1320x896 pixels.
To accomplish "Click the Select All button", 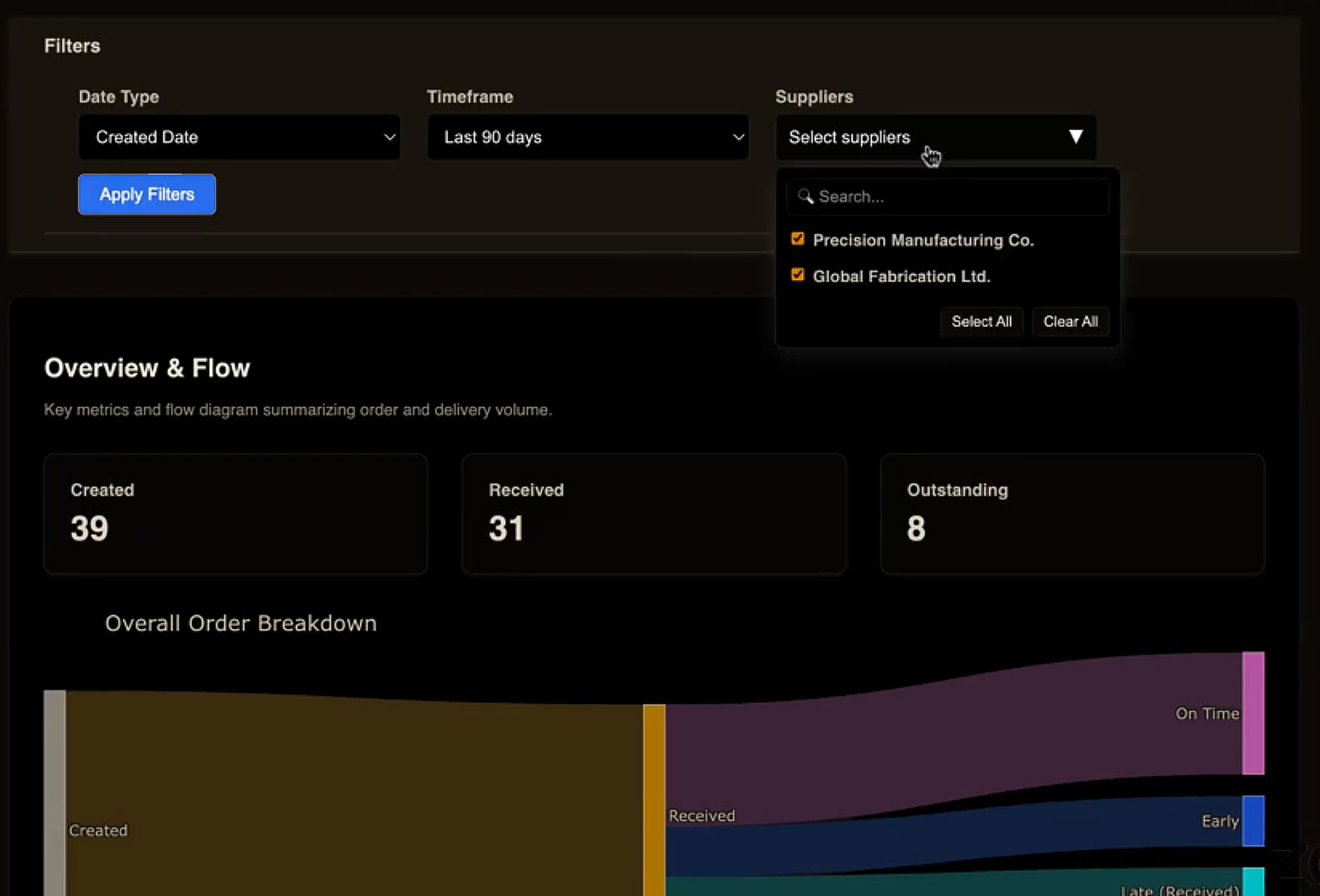I will (981, 321).
